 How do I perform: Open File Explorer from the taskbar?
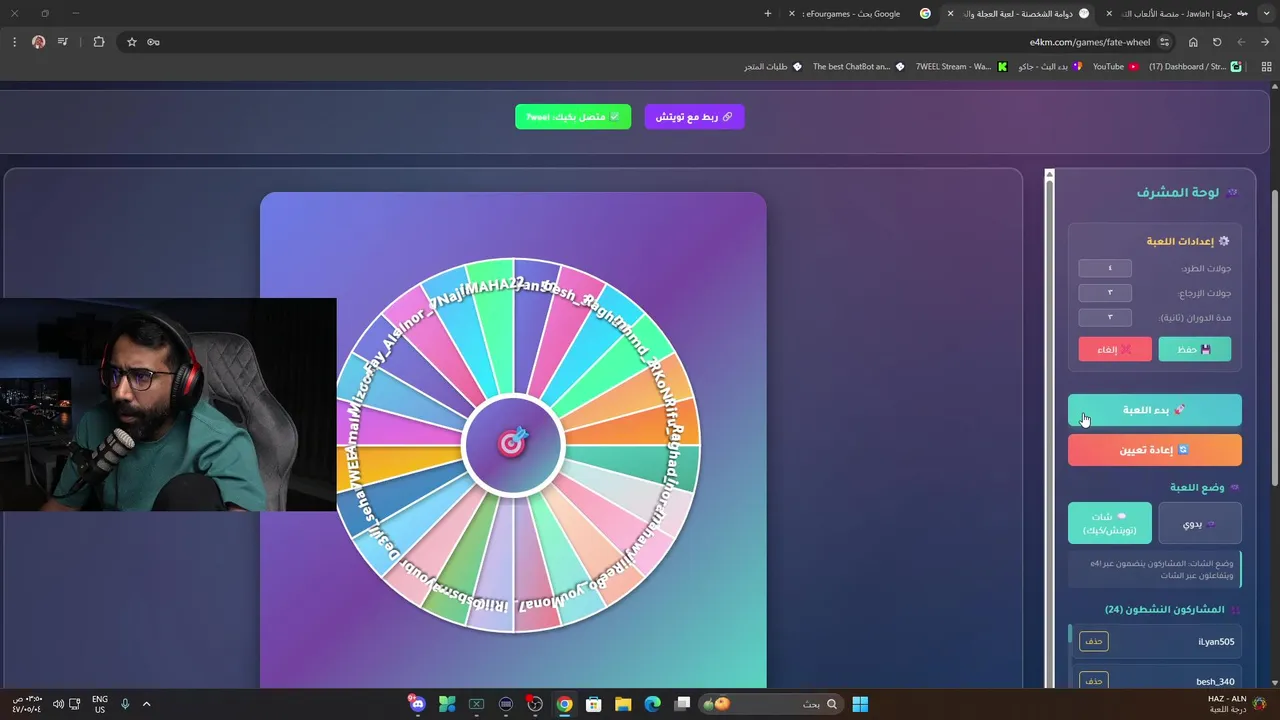click(623, 704)
